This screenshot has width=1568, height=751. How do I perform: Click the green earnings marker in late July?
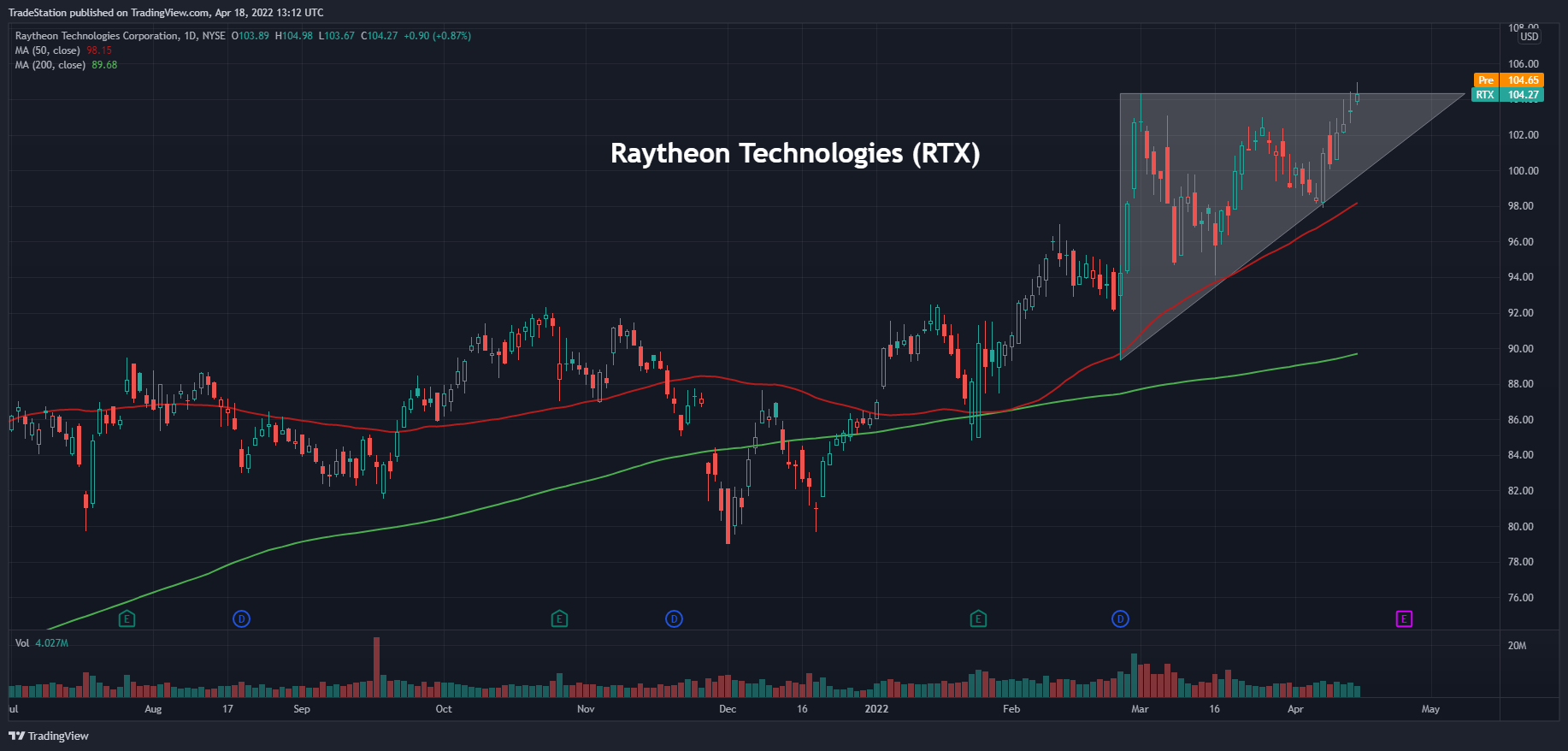[127, 618]
